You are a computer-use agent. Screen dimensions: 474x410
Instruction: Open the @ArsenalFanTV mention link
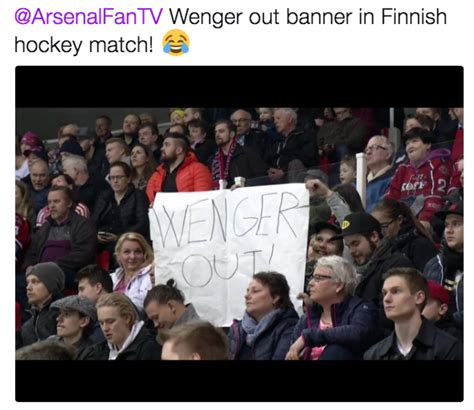[x=89, y=16]
